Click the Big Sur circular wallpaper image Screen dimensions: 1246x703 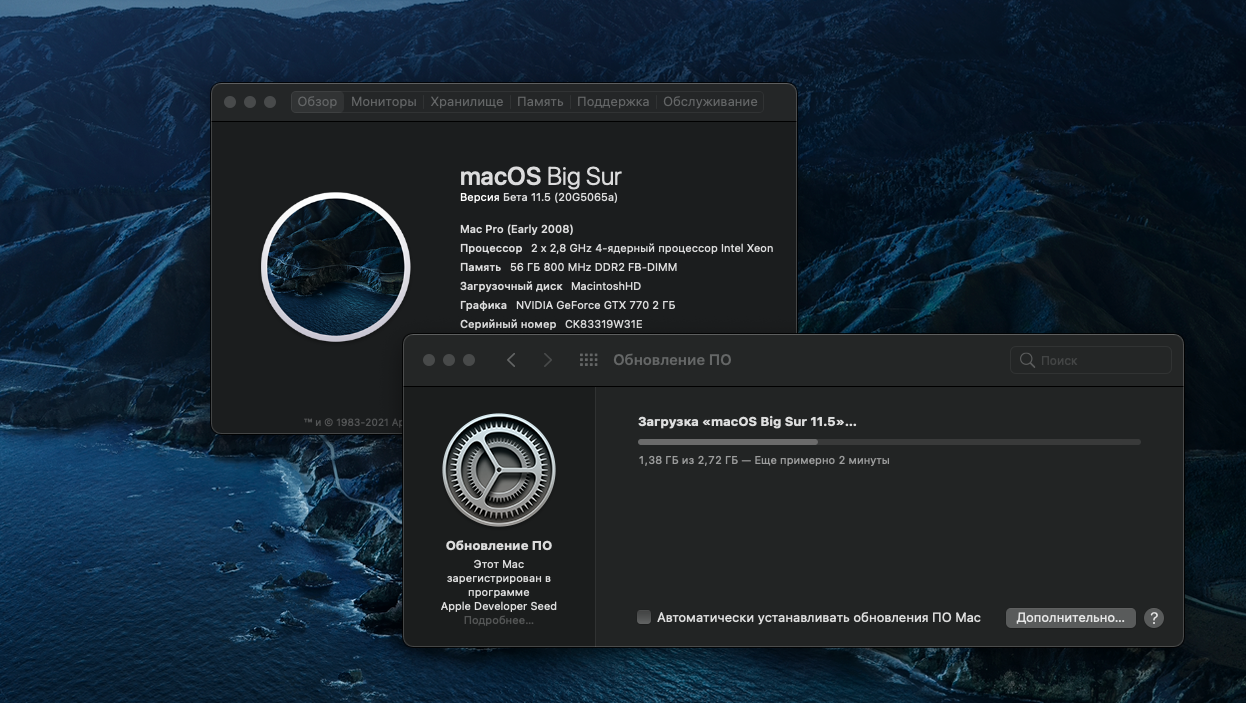pos(336,267)
